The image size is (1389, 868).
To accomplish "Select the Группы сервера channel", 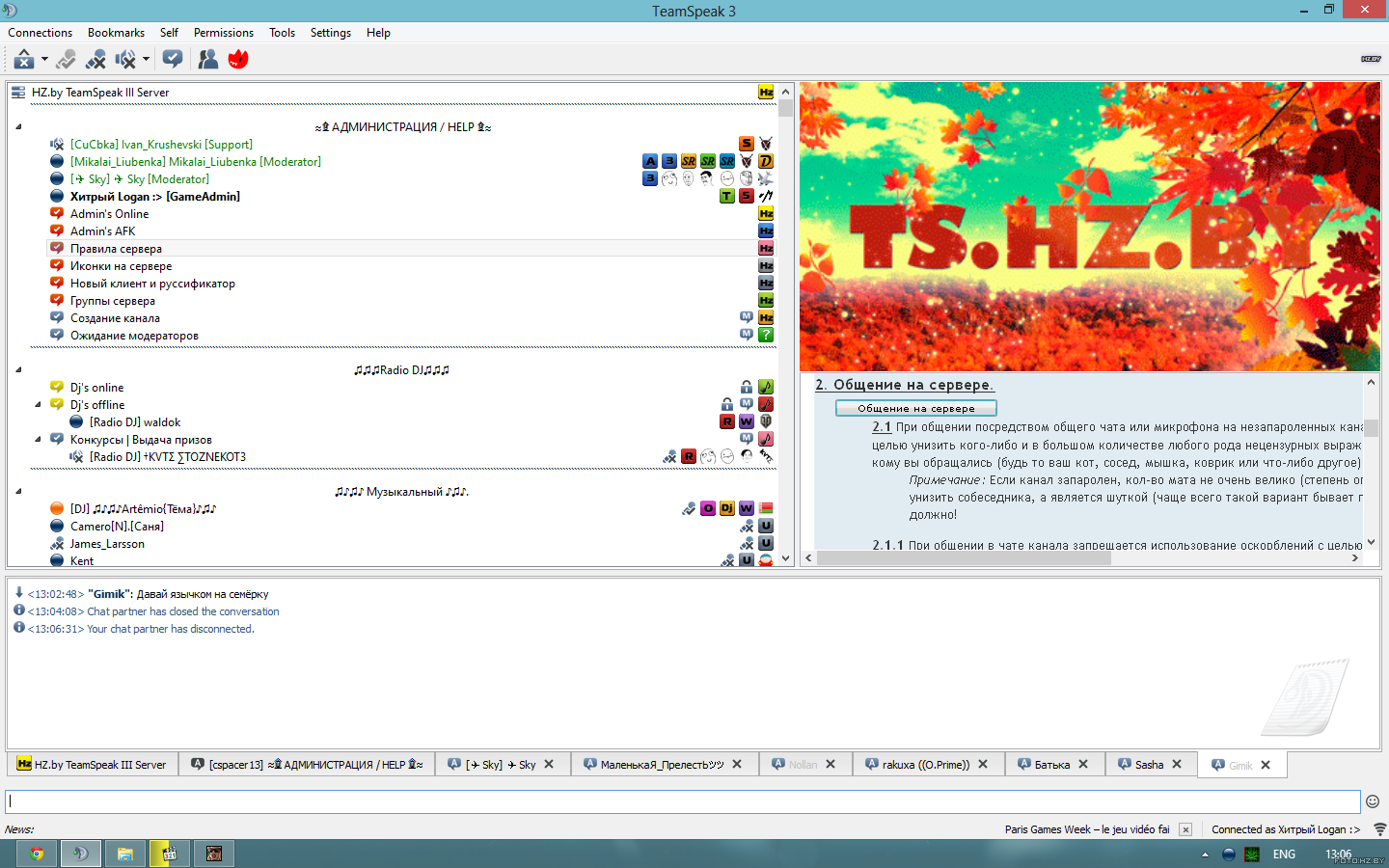I will [112, 301].
